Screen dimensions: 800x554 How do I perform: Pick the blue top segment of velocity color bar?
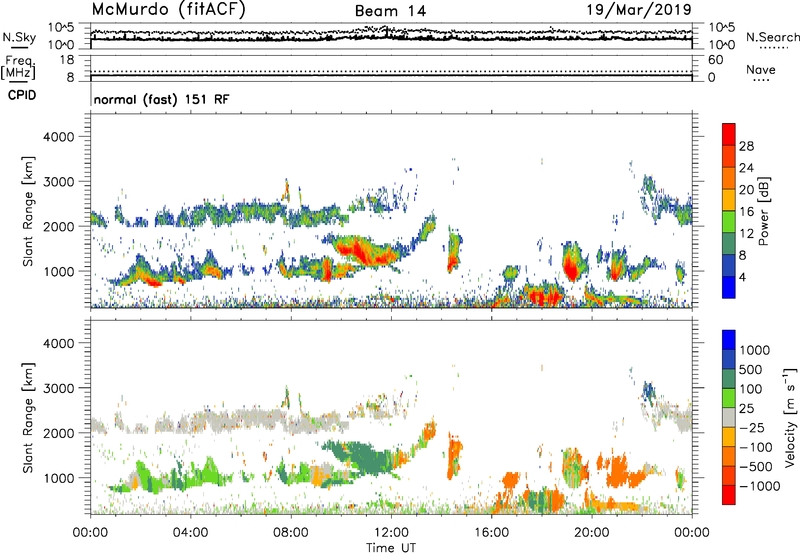(729, 340)
